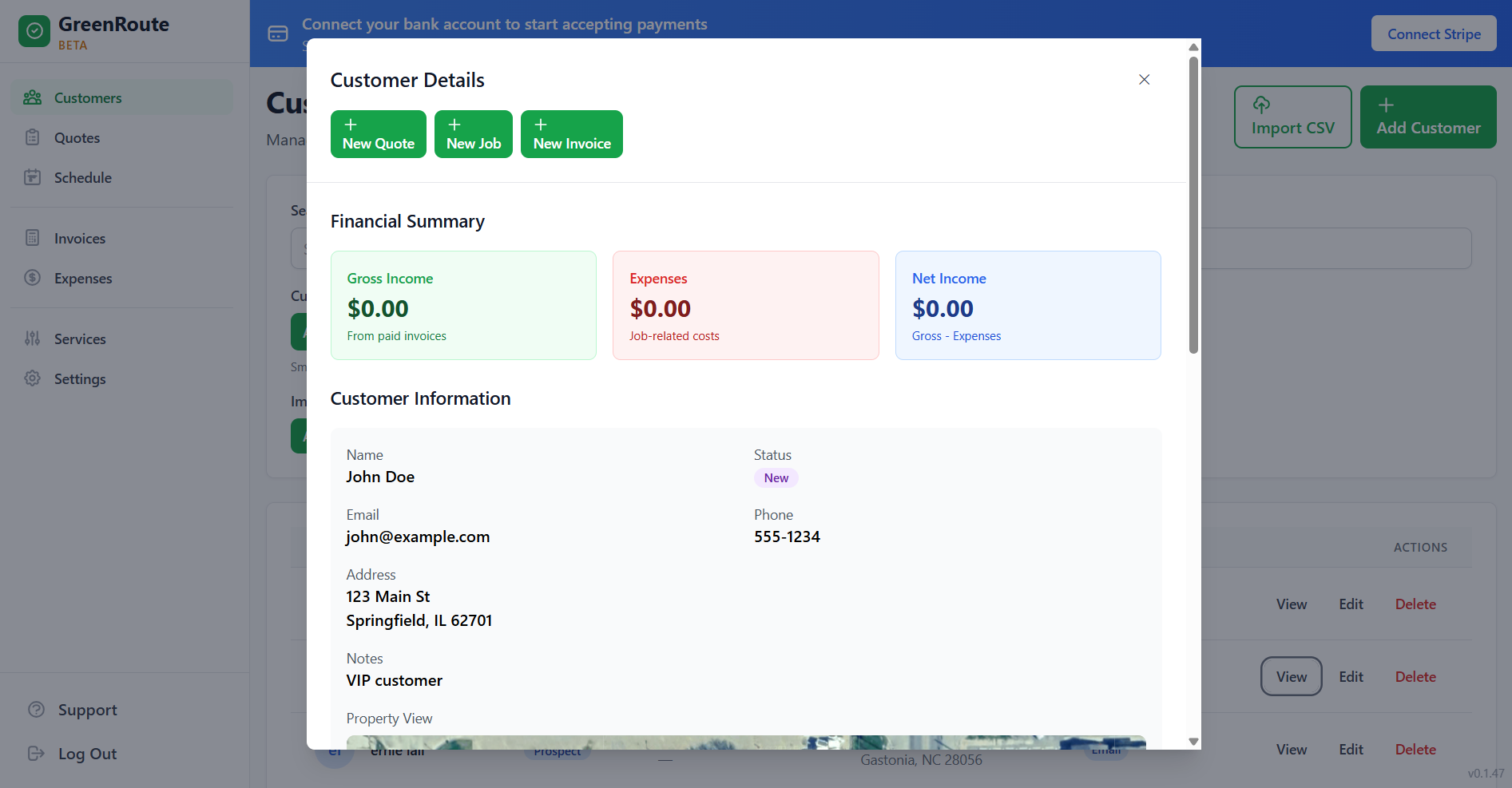The height and width of the screenshot is (788, 1512).
Task: Click the email john@example.com
Action: pyautogui.click(x=418, y=537)
